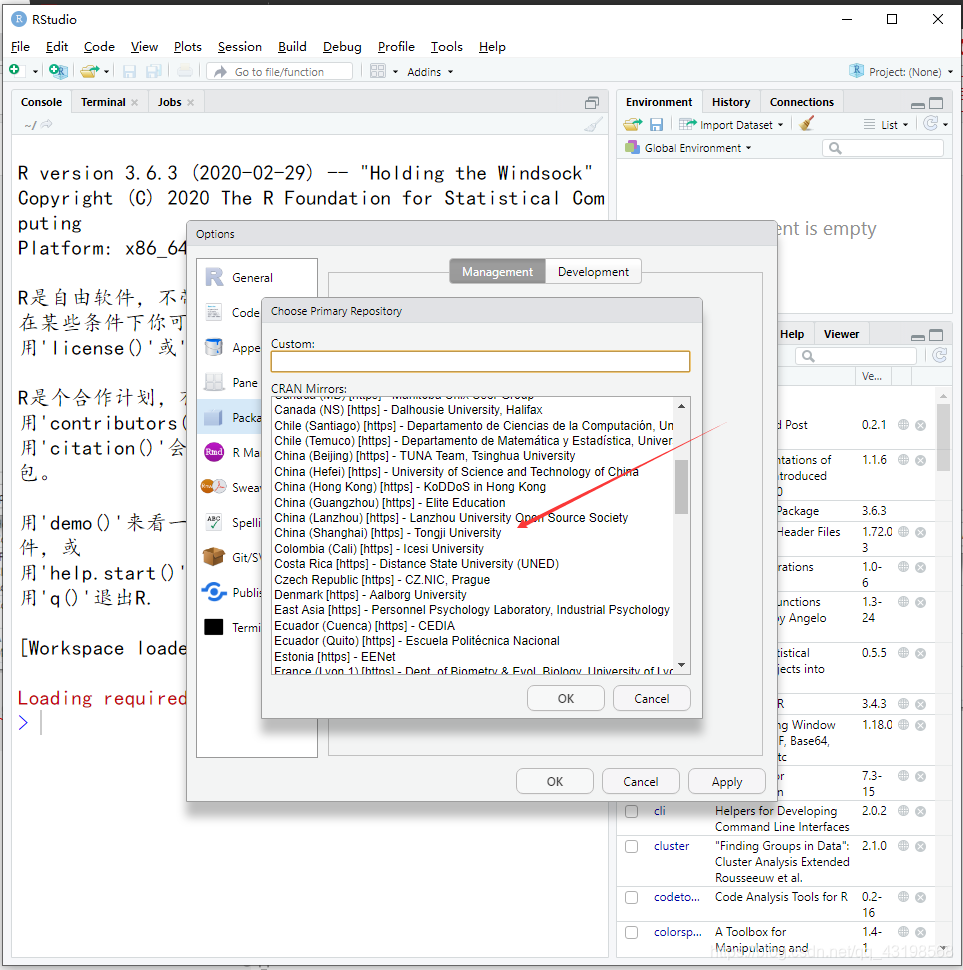Open the New File dropdown arrow
Image resolution: width=963 pixels, height=970 pixels.
35,72
